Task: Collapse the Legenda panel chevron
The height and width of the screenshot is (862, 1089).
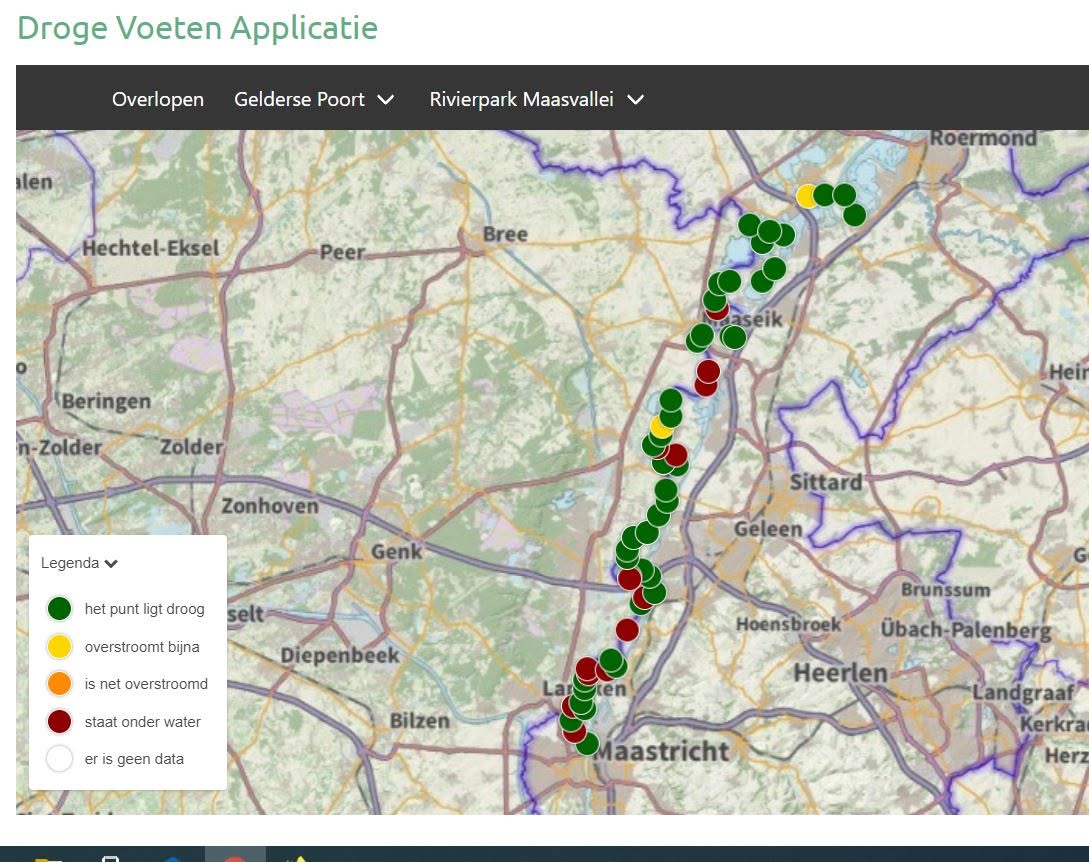Action: click(x=111, y=563)
